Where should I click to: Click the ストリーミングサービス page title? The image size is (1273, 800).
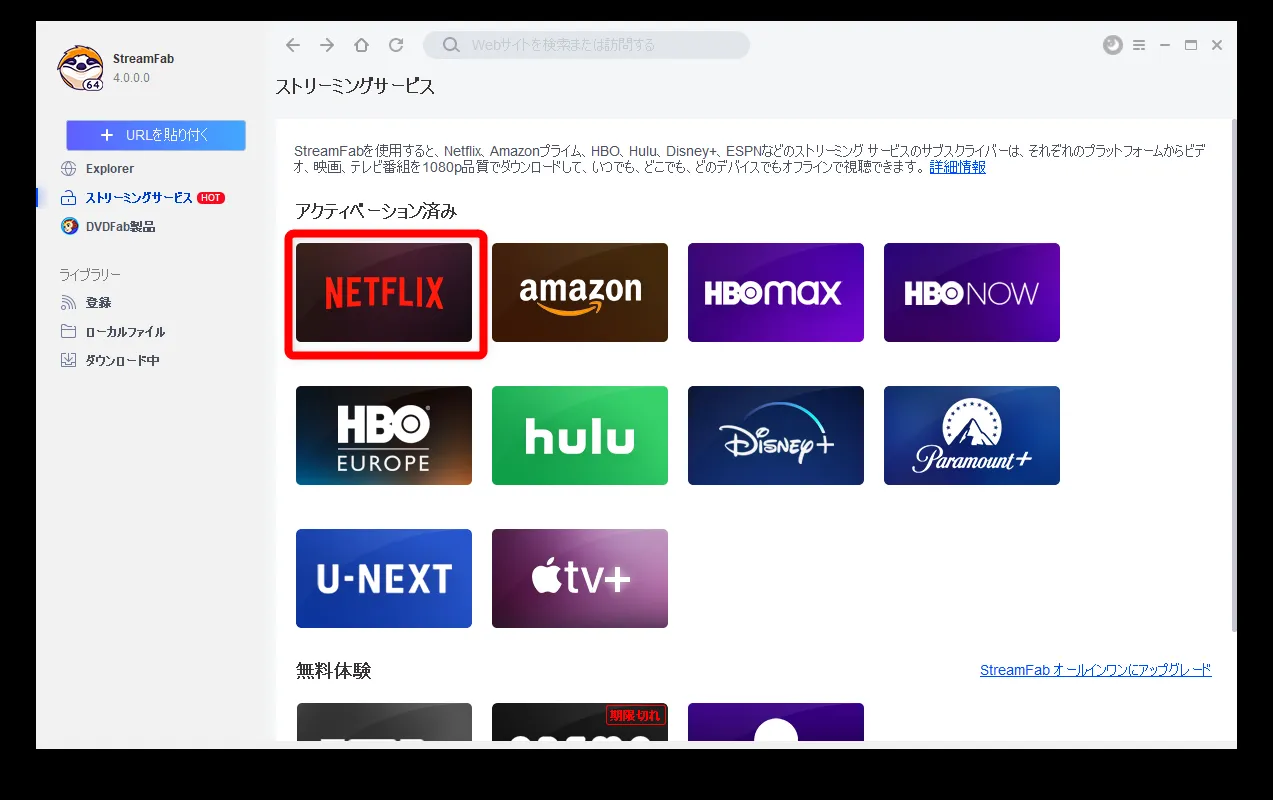355,87
